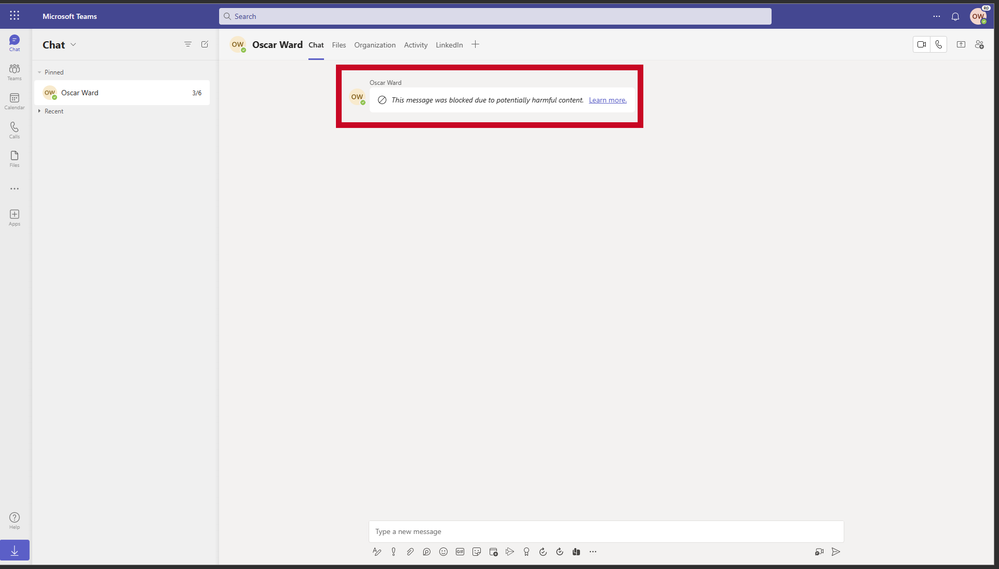The height and width of the screenshot is (569, 999).
Task: Open the Learn more link
Action: [608, 100]
